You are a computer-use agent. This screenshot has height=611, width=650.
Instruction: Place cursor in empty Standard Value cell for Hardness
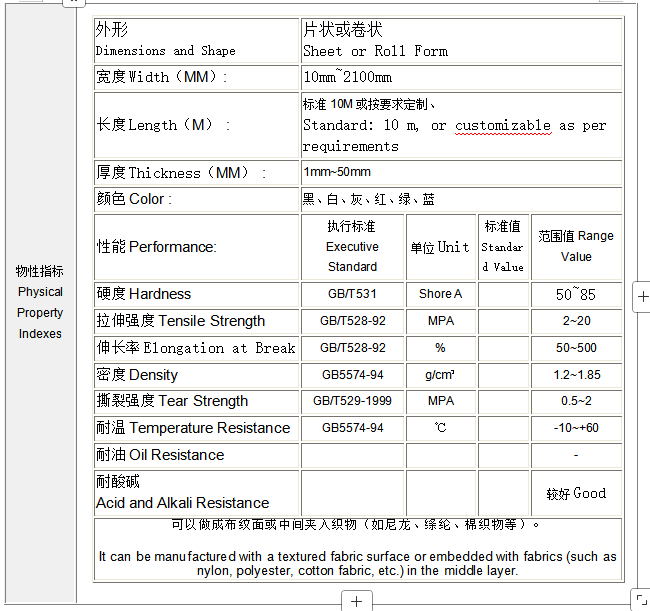(x=503, y=294)
